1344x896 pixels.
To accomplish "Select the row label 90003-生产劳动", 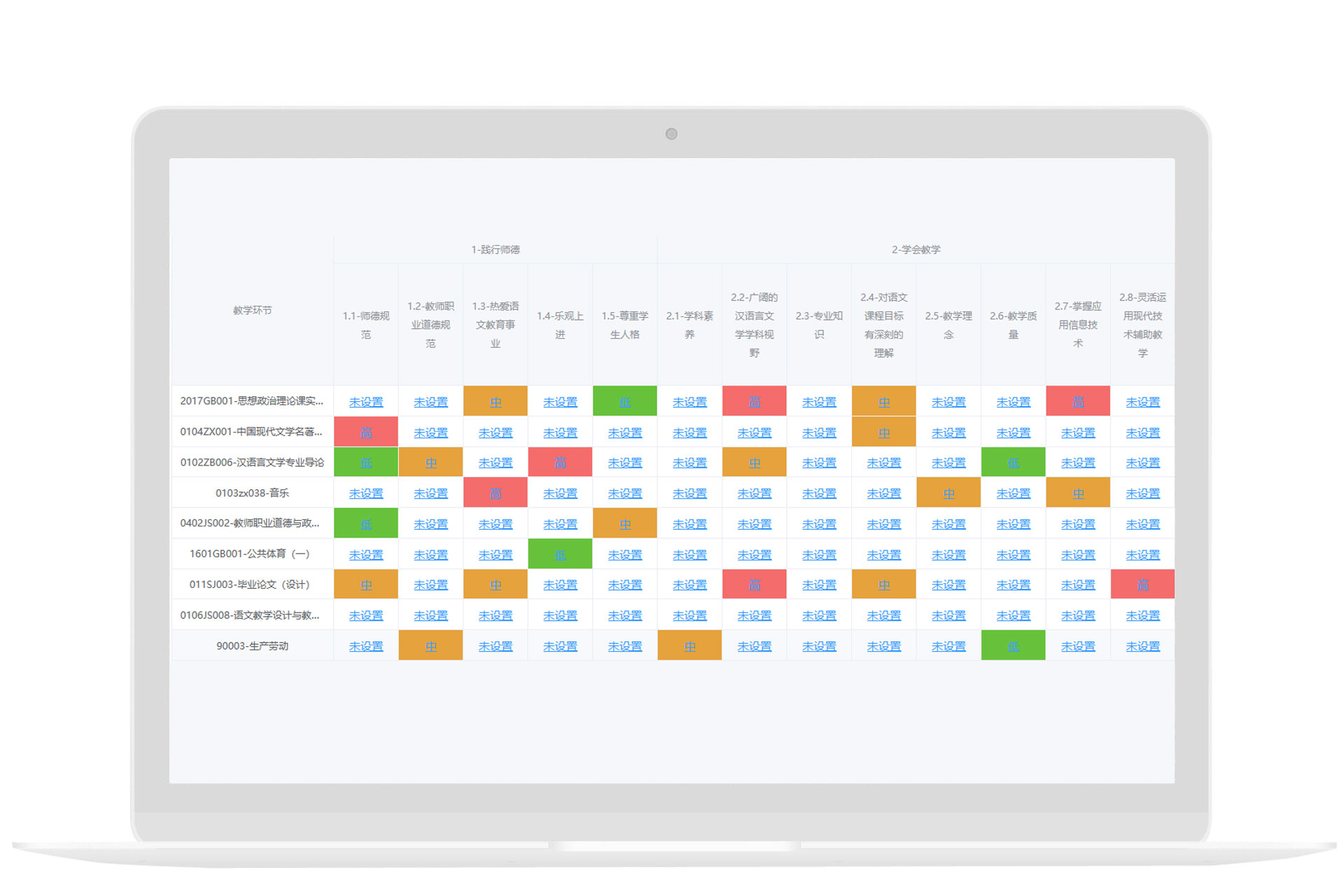I will [x=252, y=645].
